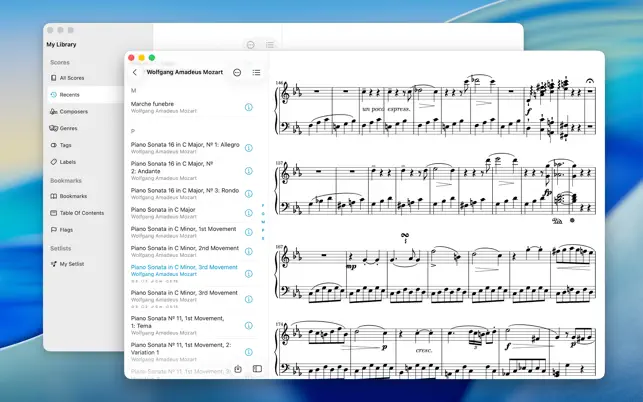Click the metronome icon at the list bottom
Viewport: 643px width, 402px height.
(238, 369)
